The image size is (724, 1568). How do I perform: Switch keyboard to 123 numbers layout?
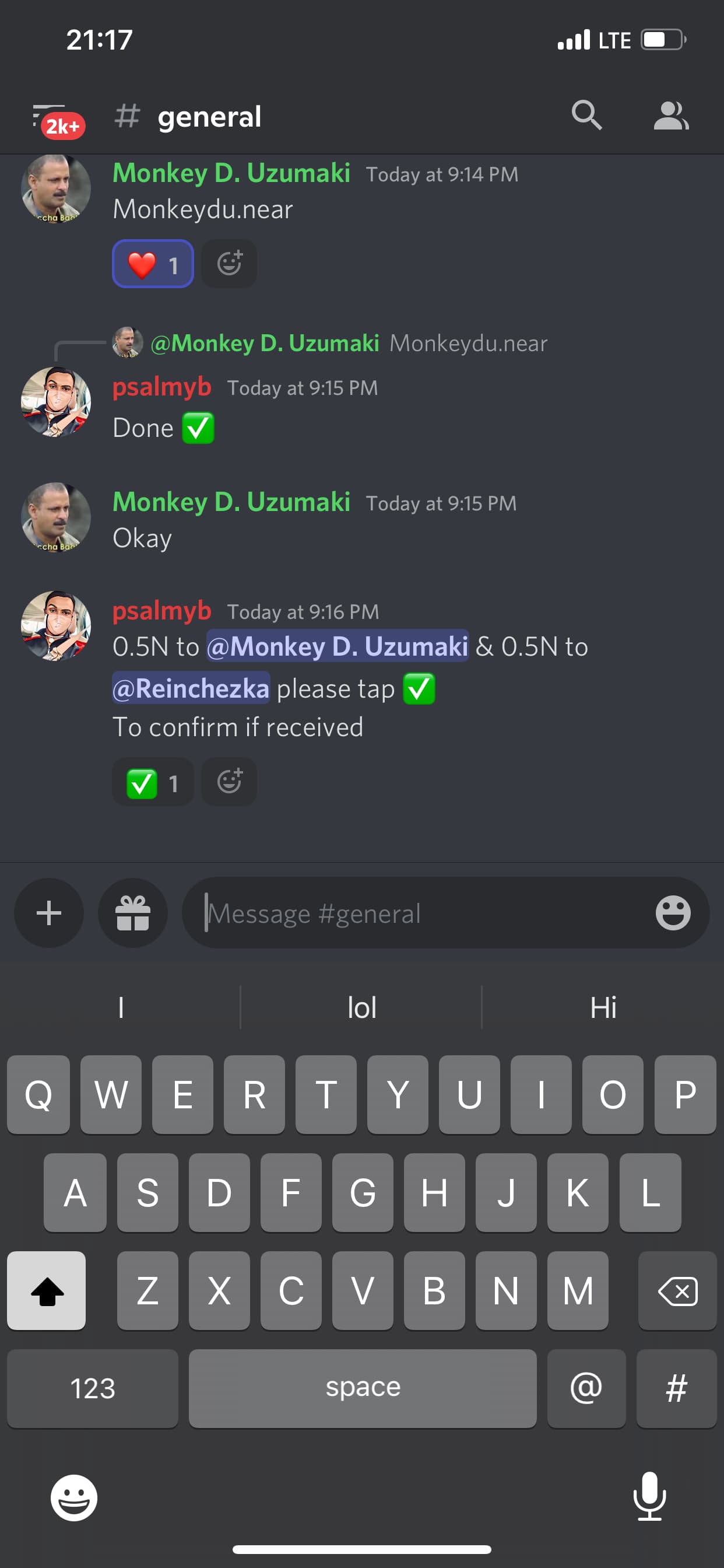(93, 1388)
